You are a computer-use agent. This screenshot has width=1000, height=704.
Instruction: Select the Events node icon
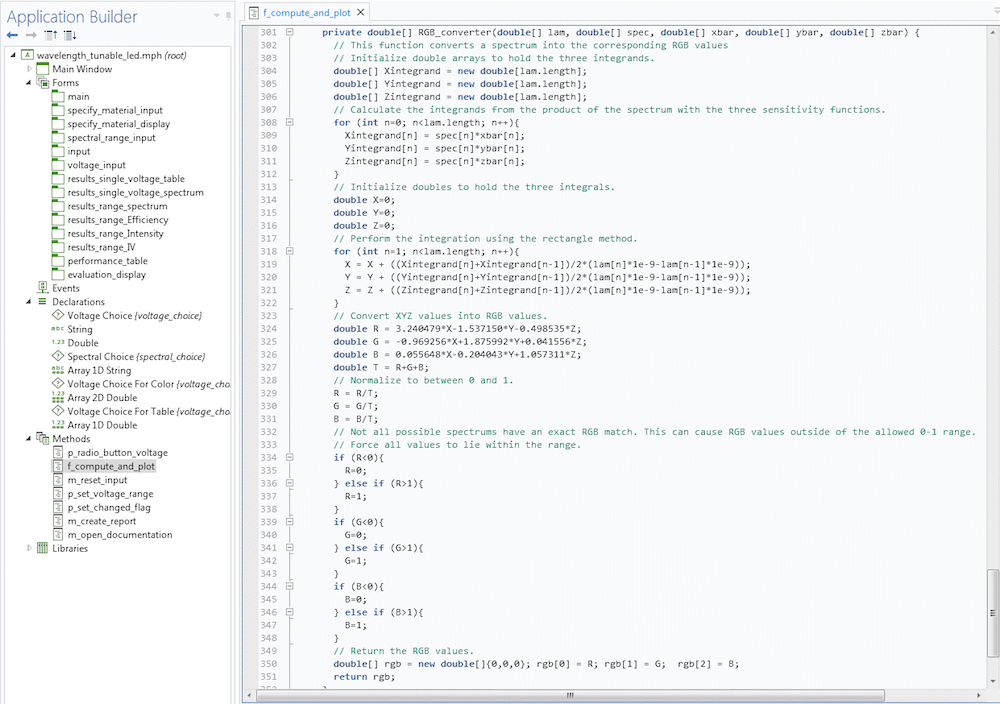[43, 288]
